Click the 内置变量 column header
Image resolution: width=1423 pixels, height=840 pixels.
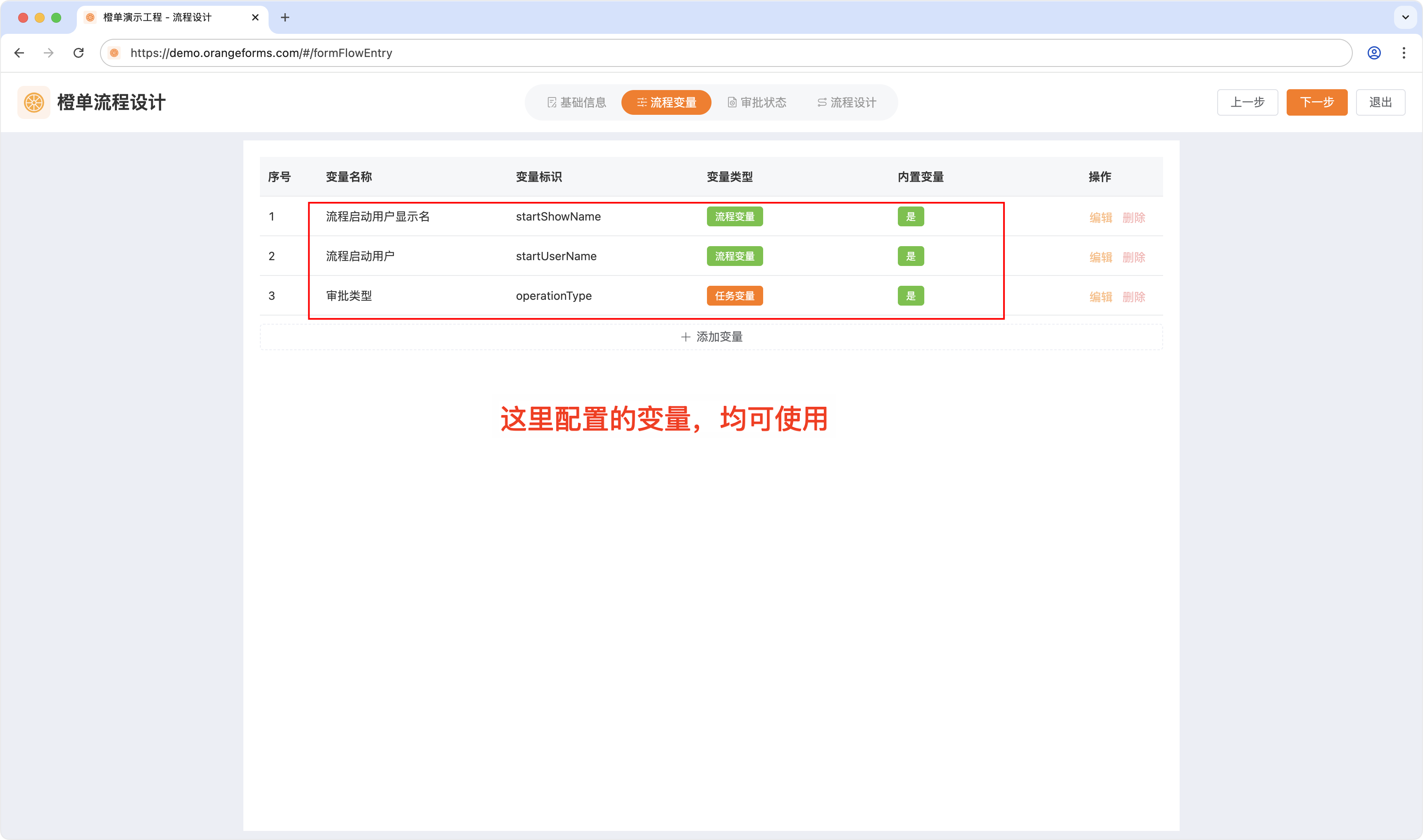click(x=920, y=177)
